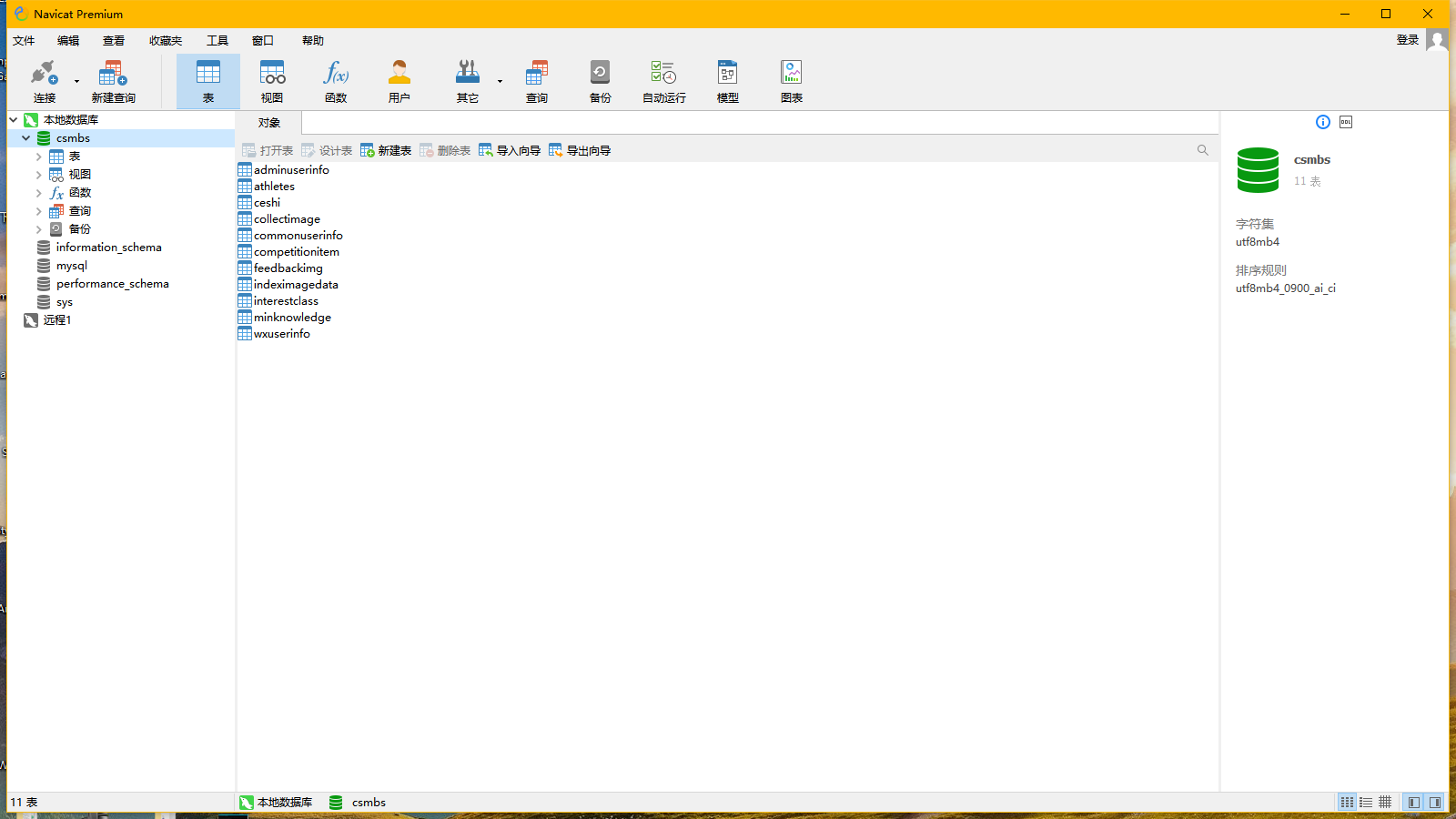Click the 设计表 (Design Table) button
Image resolution: width=1456 pixels, height=819 pixels.
pos(327,151)
